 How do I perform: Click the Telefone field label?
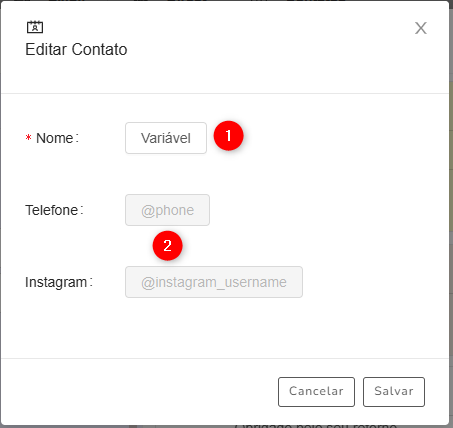click(x=54, y=210)
